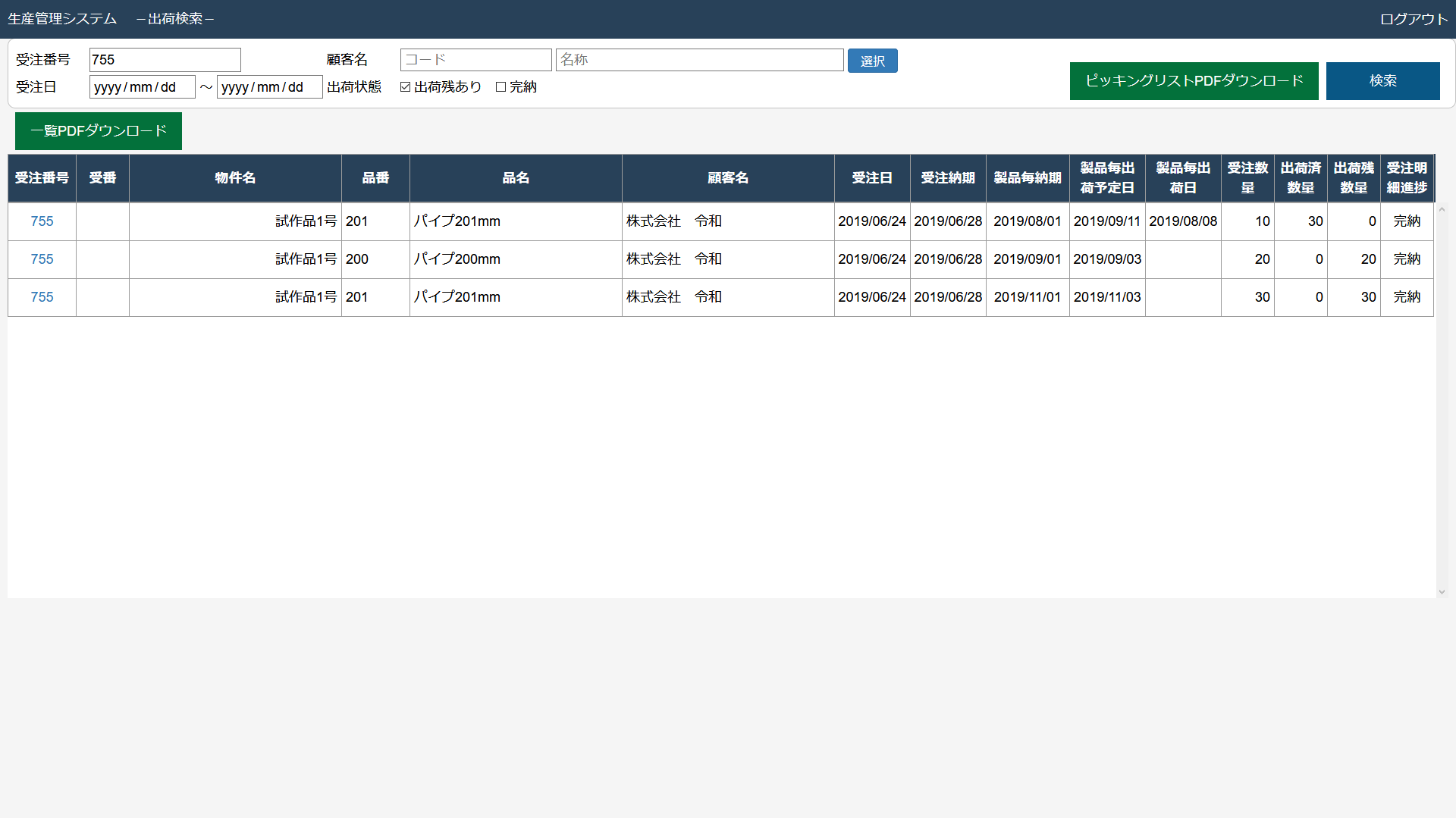Focus the customer コード input field
This screenshot has height=818, width=1456.
(x=475, y=60)
